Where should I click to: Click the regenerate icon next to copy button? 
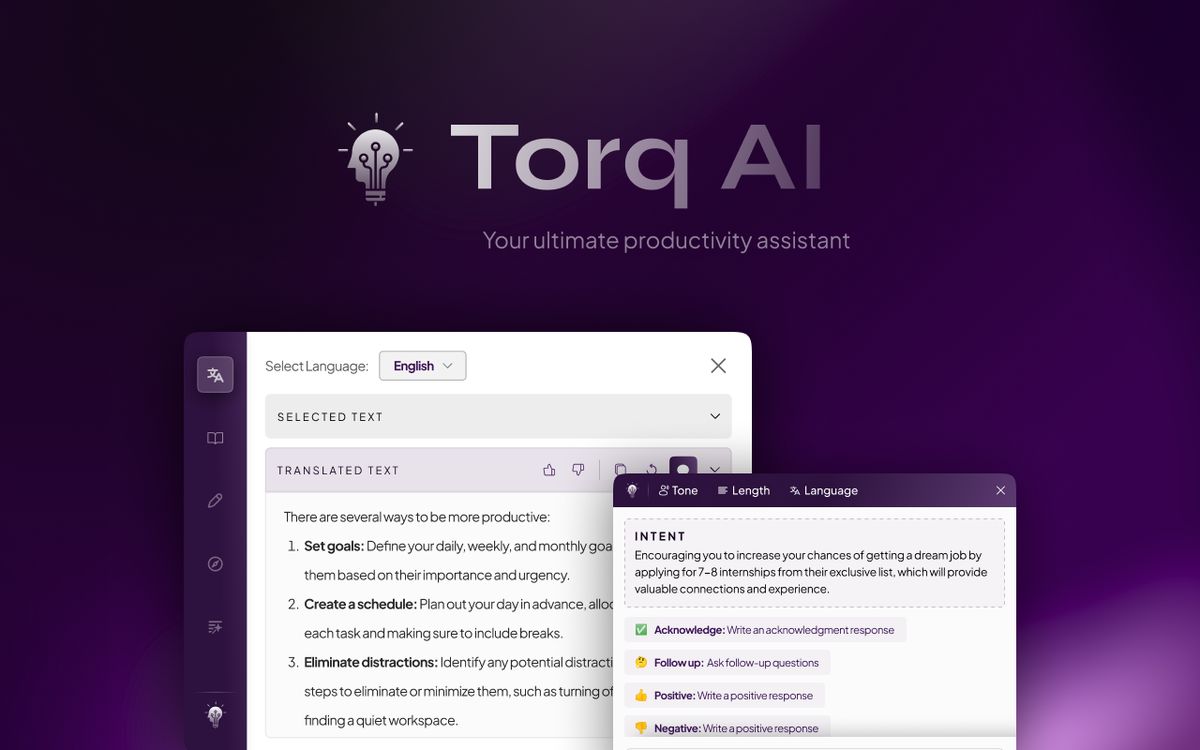pyautogui.click(x=652, y=469)
